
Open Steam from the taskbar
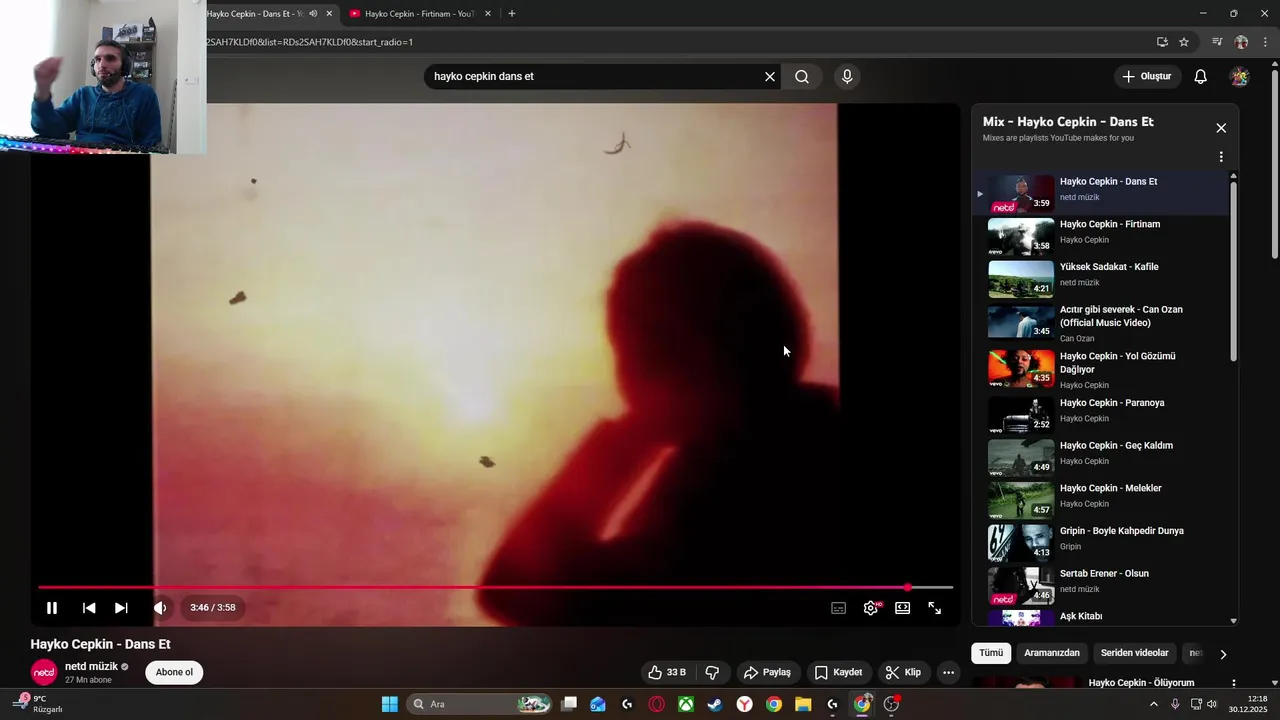point(715,705)
